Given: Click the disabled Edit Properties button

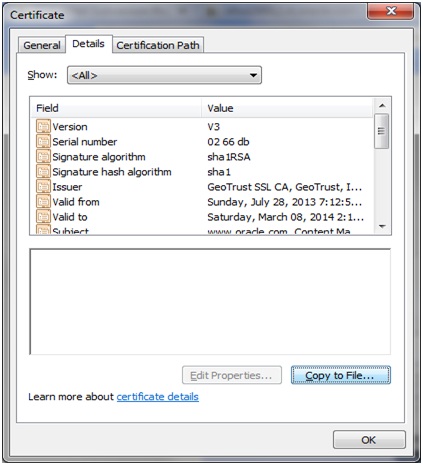Looking at the screenshot, I should (232, 375).
